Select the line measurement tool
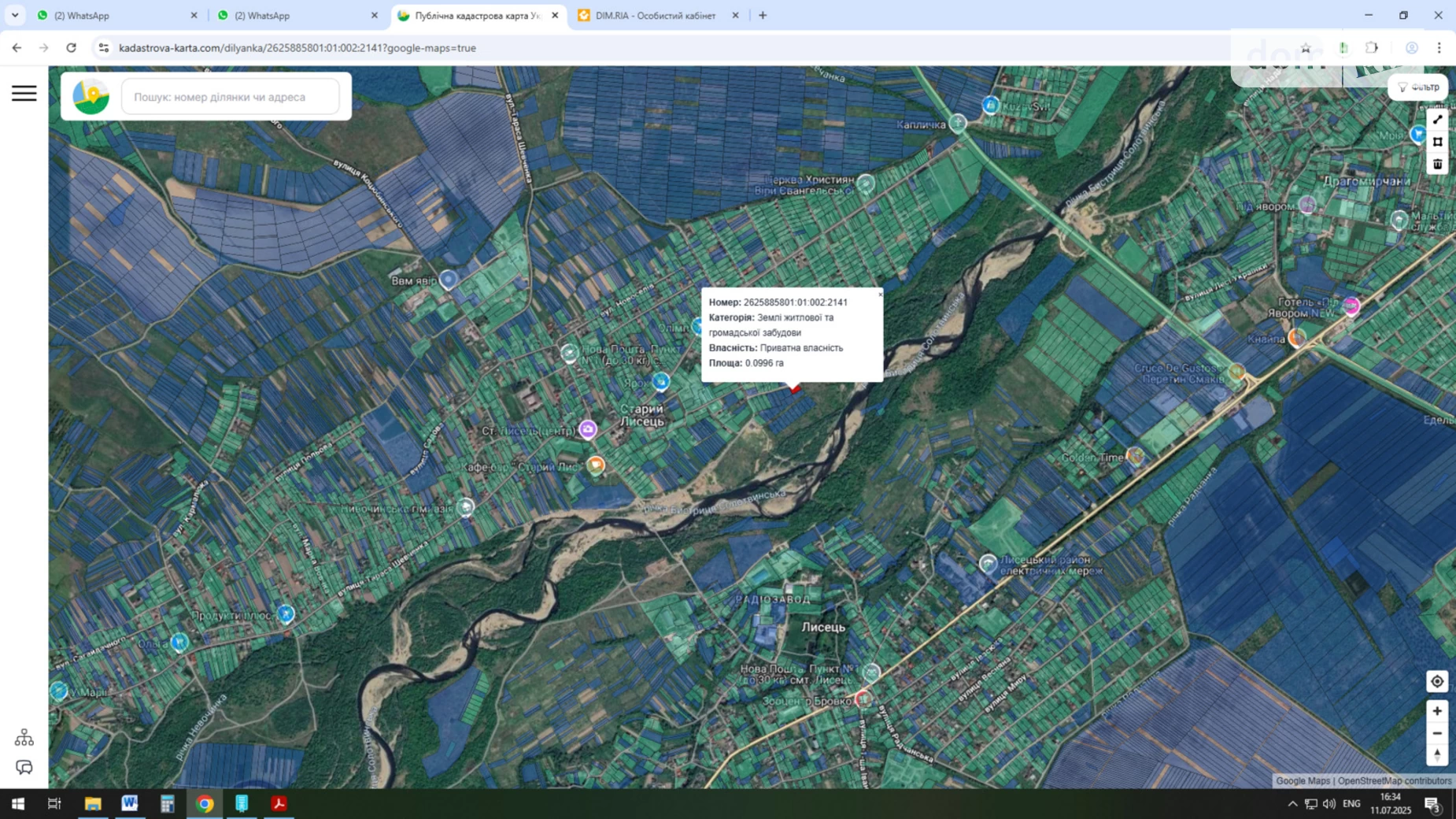The height and width of the screenshot is (819, 1456). [1437, 120]
